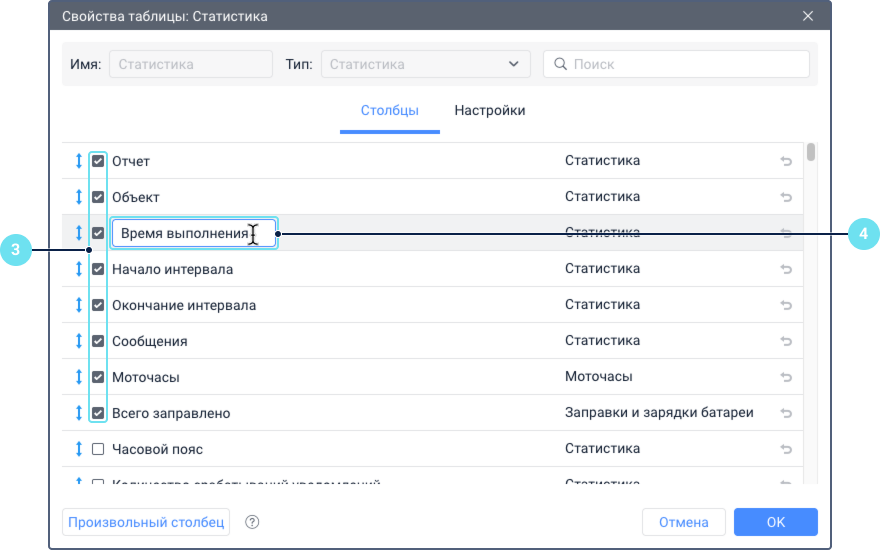Select the Столбцы tab

pyautogui.click(x=389, y=111)
